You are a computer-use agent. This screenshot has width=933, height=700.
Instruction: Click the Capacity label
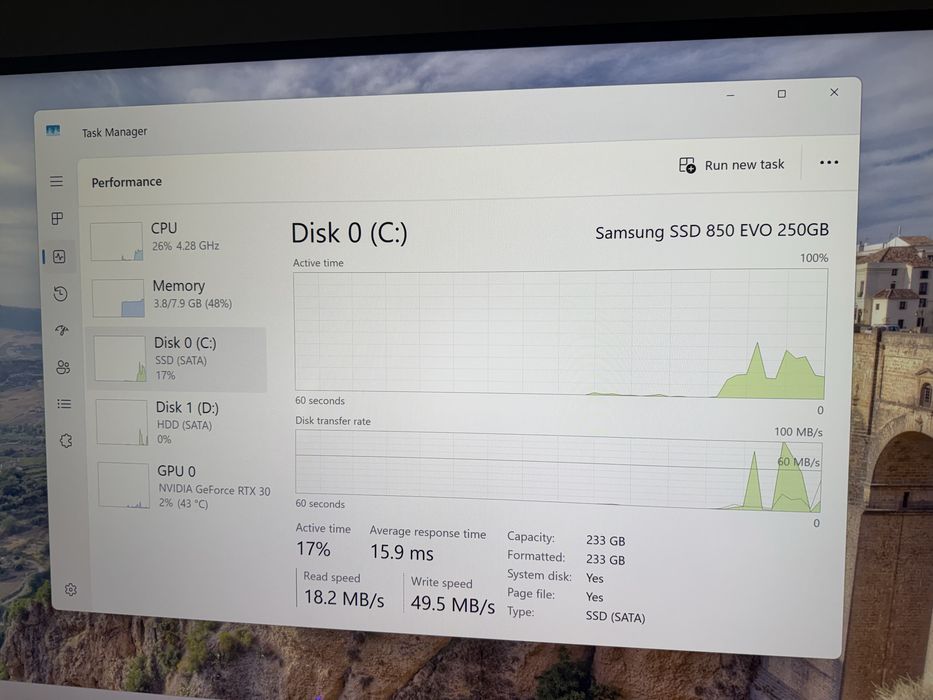click(x=531, y=537)
